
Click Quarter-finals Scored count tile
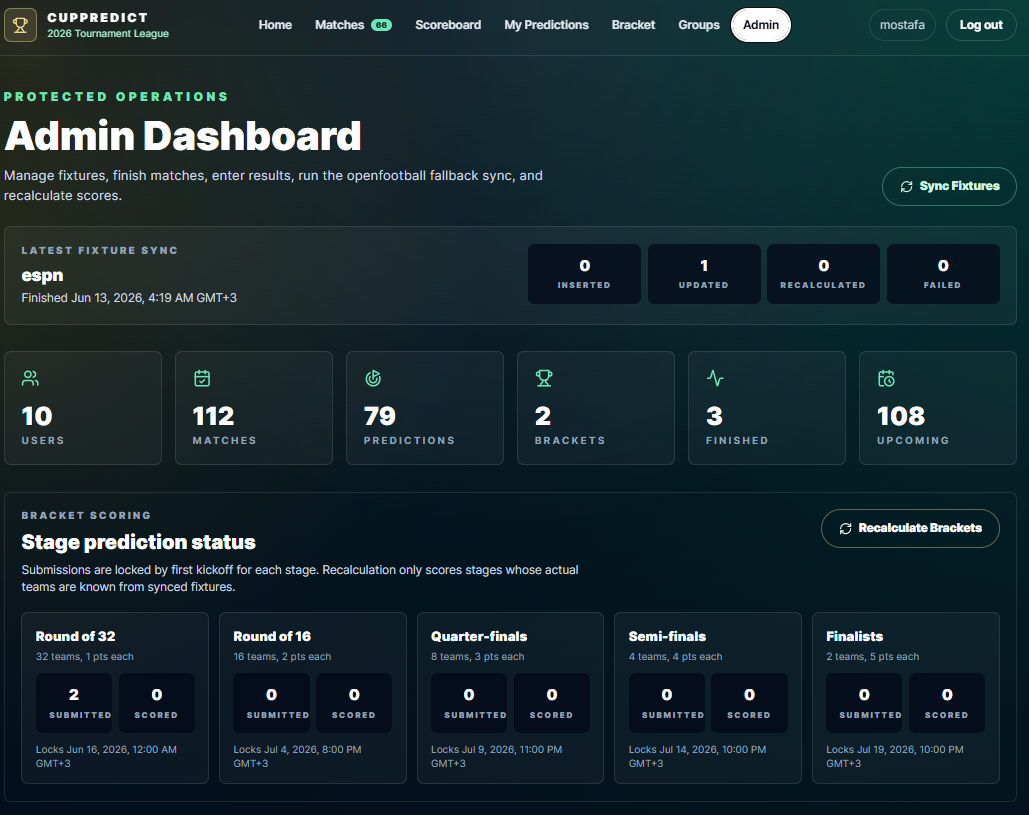click(552, 703)
